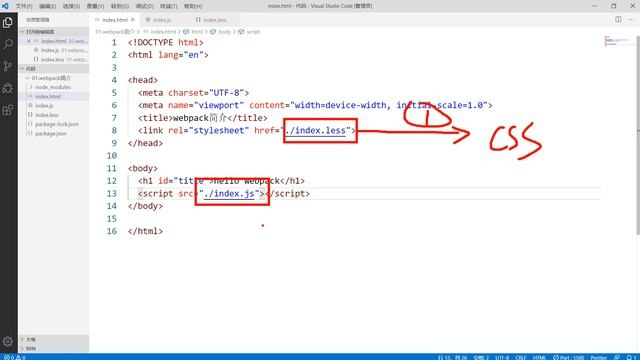Open package.json in the file tree
640x360 pixels.
click(x=53, y=133)
